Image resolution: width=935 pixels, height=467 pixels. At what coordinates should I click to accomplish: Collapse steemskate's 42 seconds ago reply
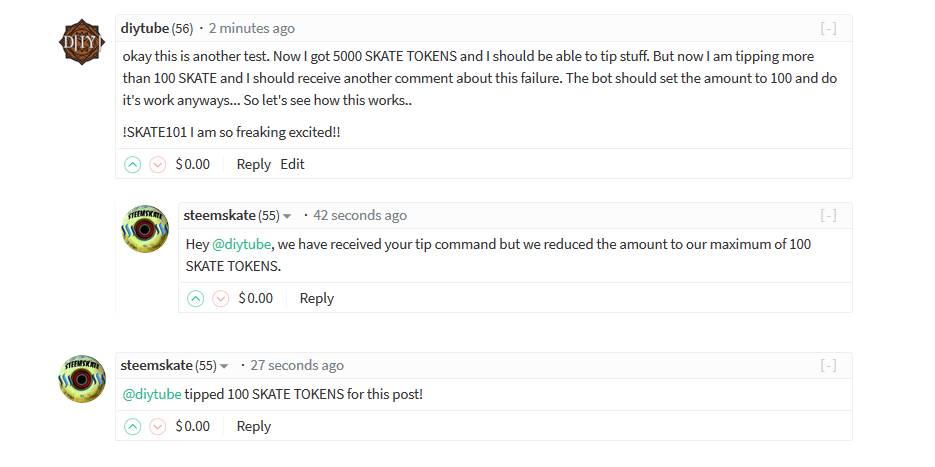828,215
